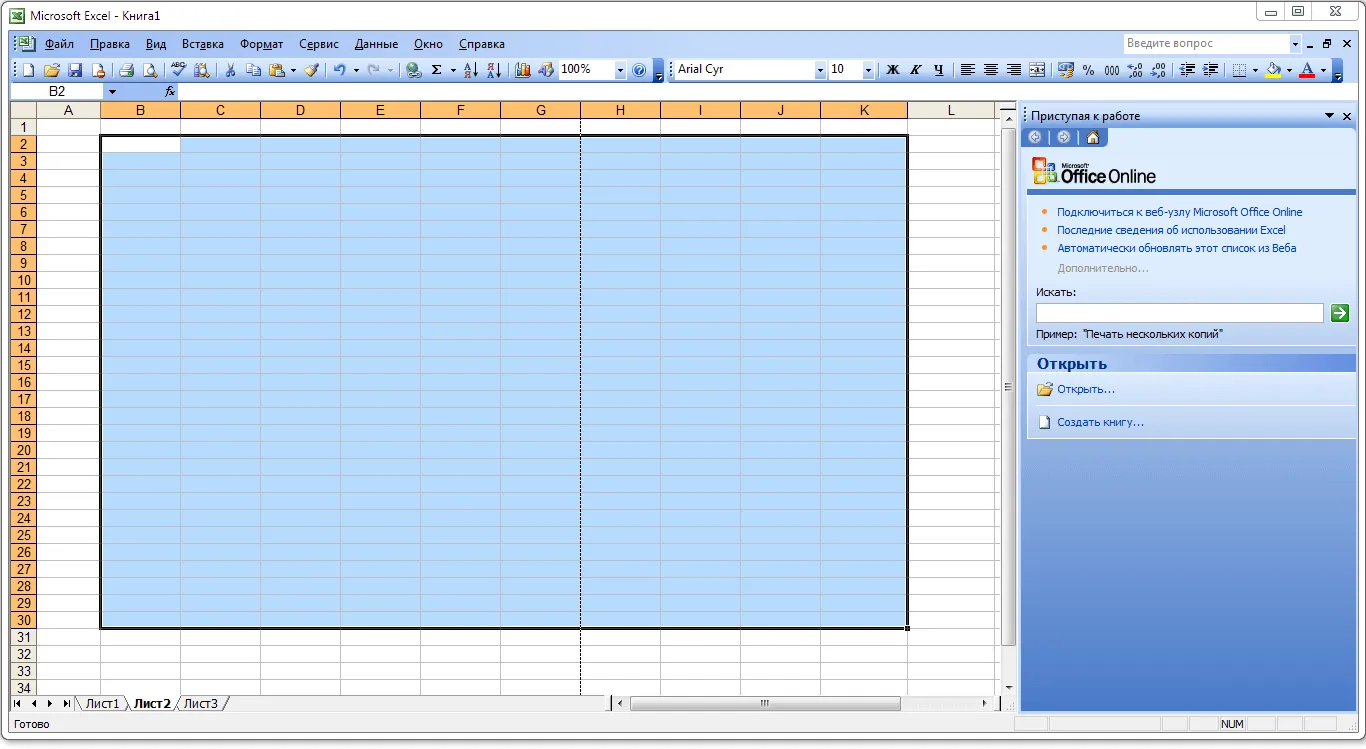
Task: Click the AutoSum sigma icon
Action: tap(436, 70)
